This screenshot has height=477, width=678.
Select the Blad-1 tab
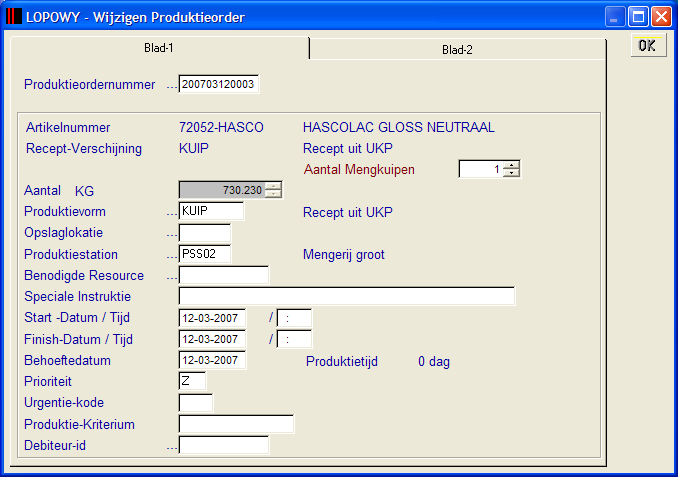pos(159,48)
